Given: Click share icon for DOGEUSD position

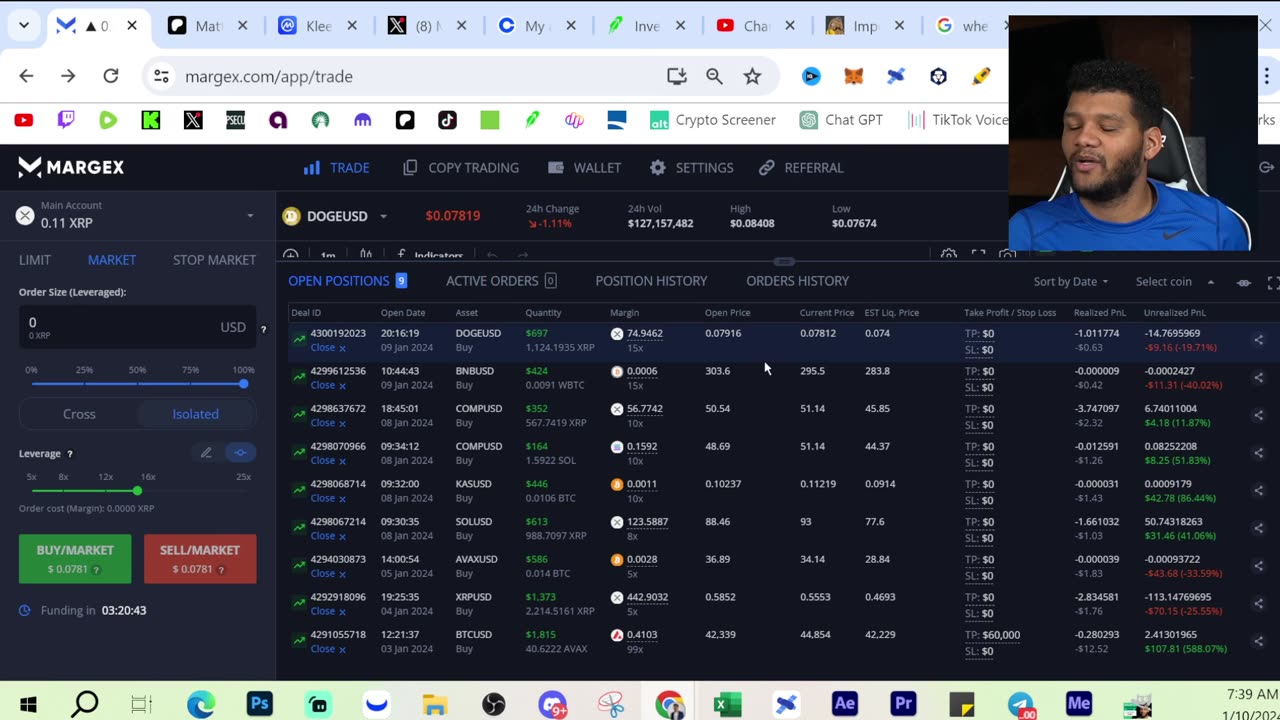Looking at the screenshot, I should point(1258,341).
